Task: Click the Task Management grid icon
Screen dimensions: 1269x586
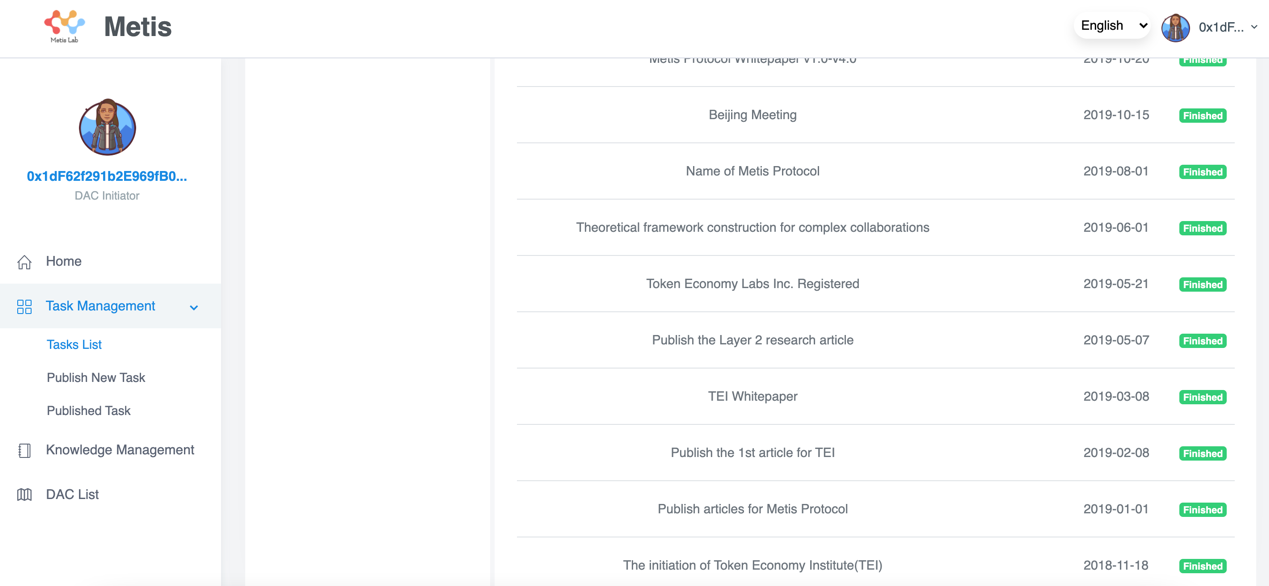Action: [x=24, y=307]
